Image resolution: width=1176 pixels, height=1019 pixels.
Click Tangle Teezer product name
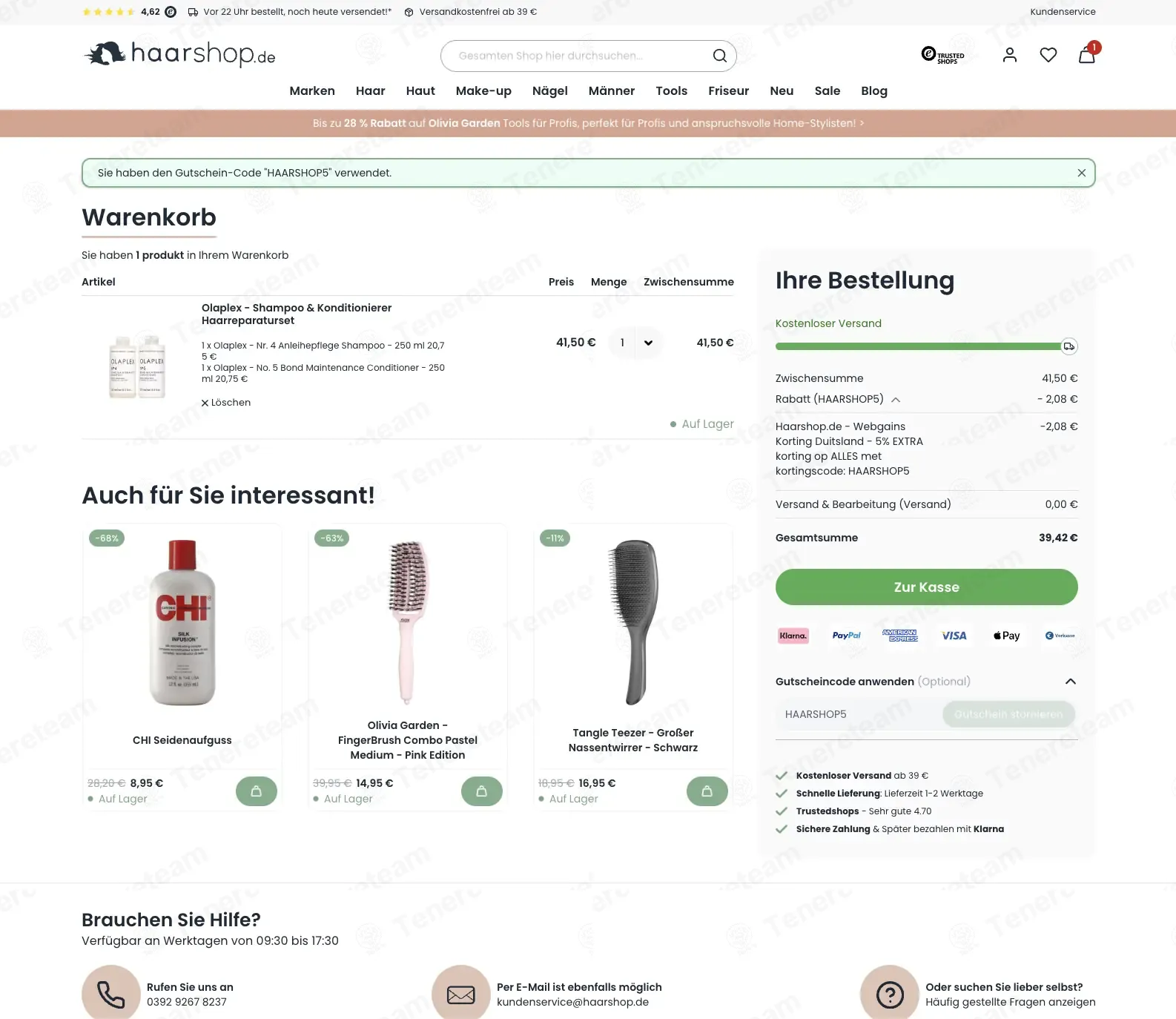pyautogui.click(x=633, y=740)
